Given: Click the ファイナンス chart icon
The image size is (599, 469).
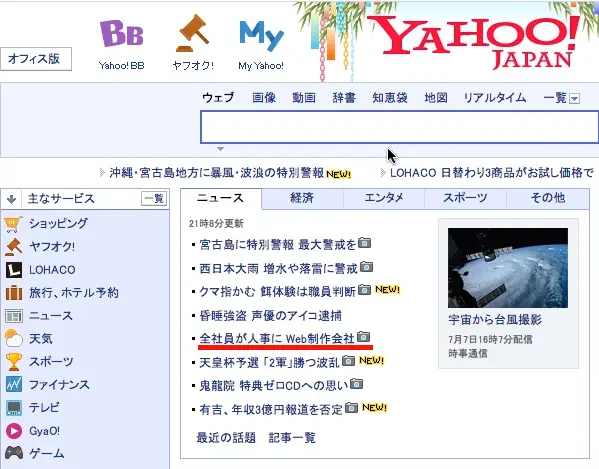Looking at the screenshot, I should tap(14, 385).
